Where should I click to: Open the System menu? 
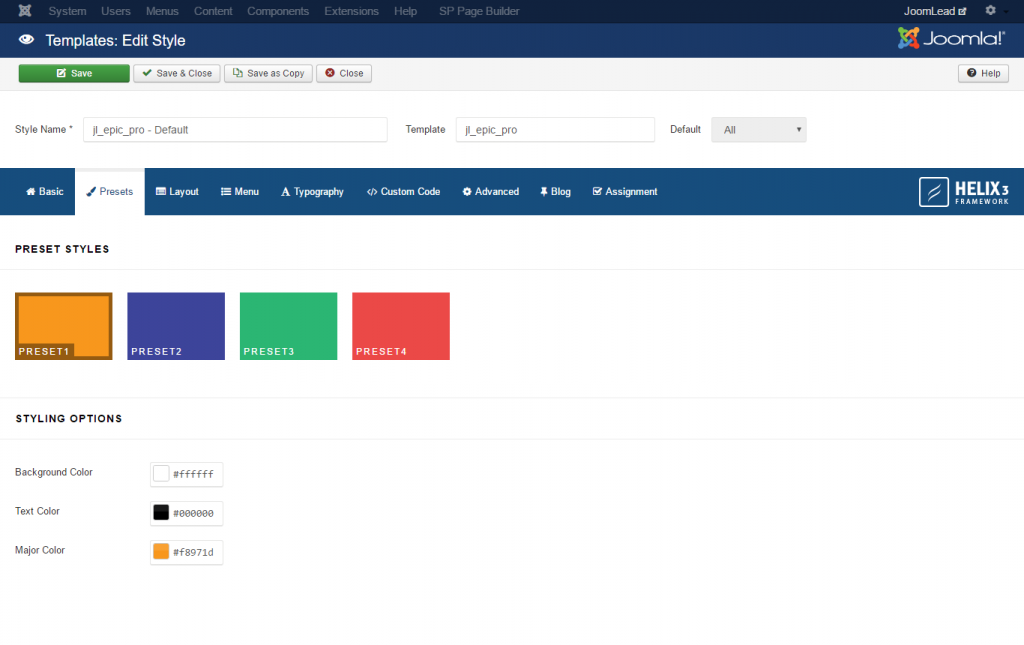67,11
